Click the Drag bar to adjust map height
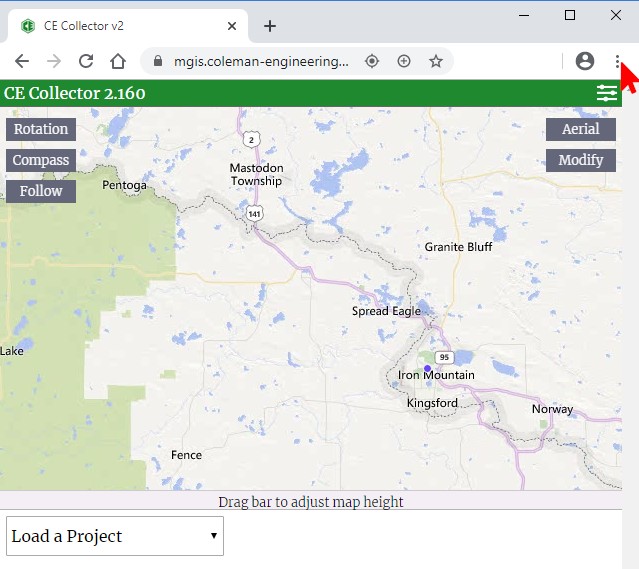Image resolution: width=639 pixels, height=569 pixels. click(x=311, y=501)
